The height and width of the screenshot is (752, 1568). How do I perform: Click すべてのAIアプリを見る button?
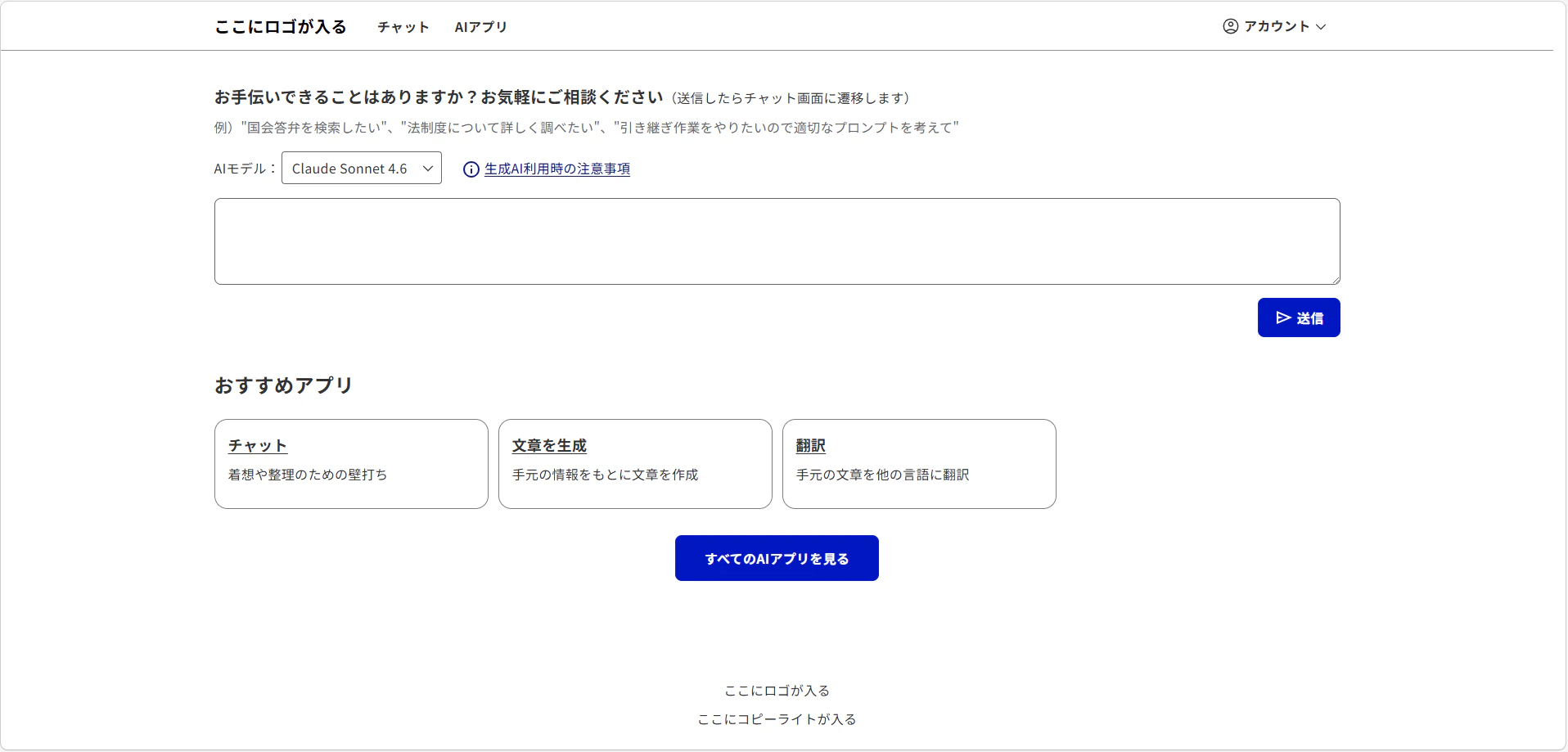click(x=777, y=558)
